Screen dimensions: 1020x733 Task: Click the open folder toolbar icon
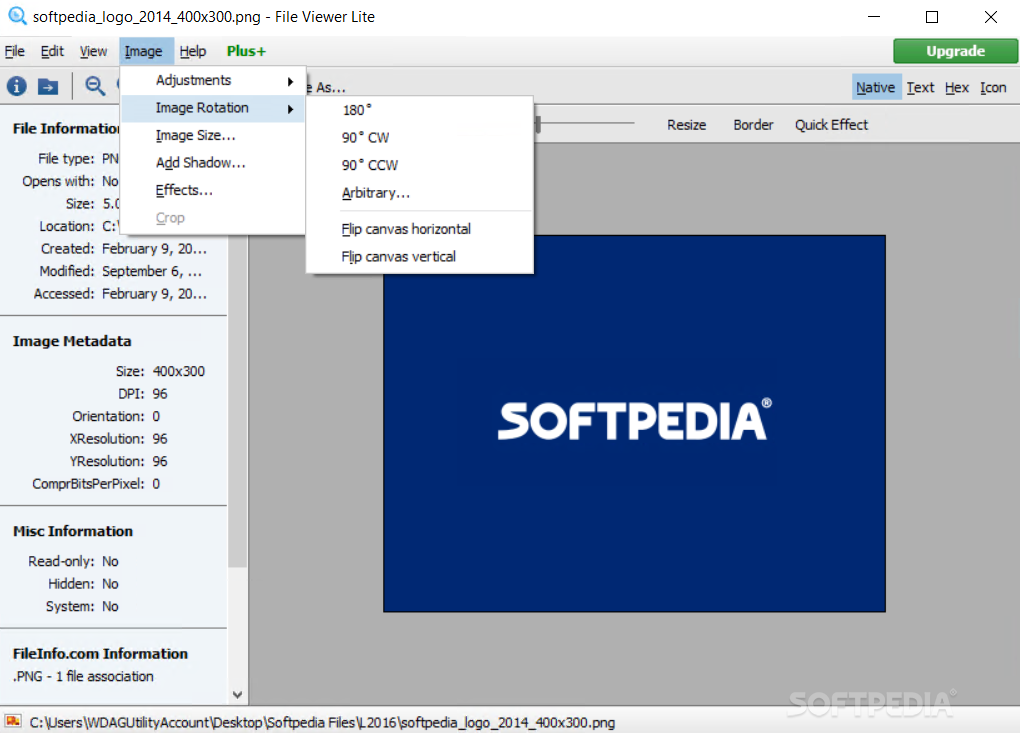click(48, 86)
